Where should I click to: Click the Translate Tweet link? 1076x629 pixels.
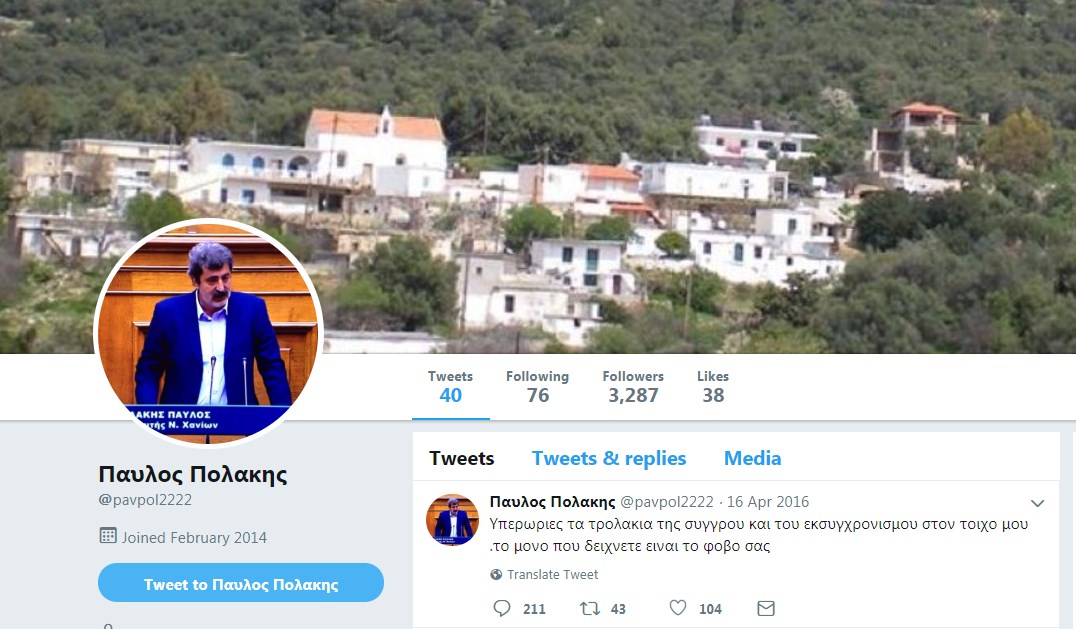point(552,575)
